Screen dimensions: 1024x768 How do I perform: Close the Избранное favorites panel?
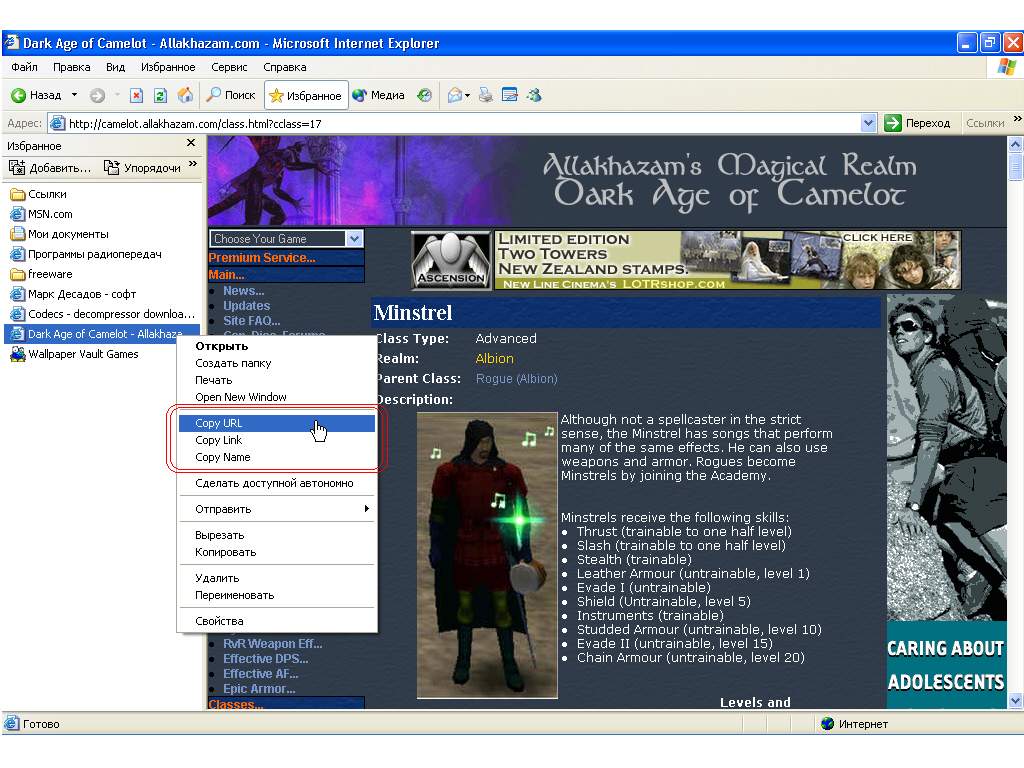pyautogui.click(x=191, y=143)
